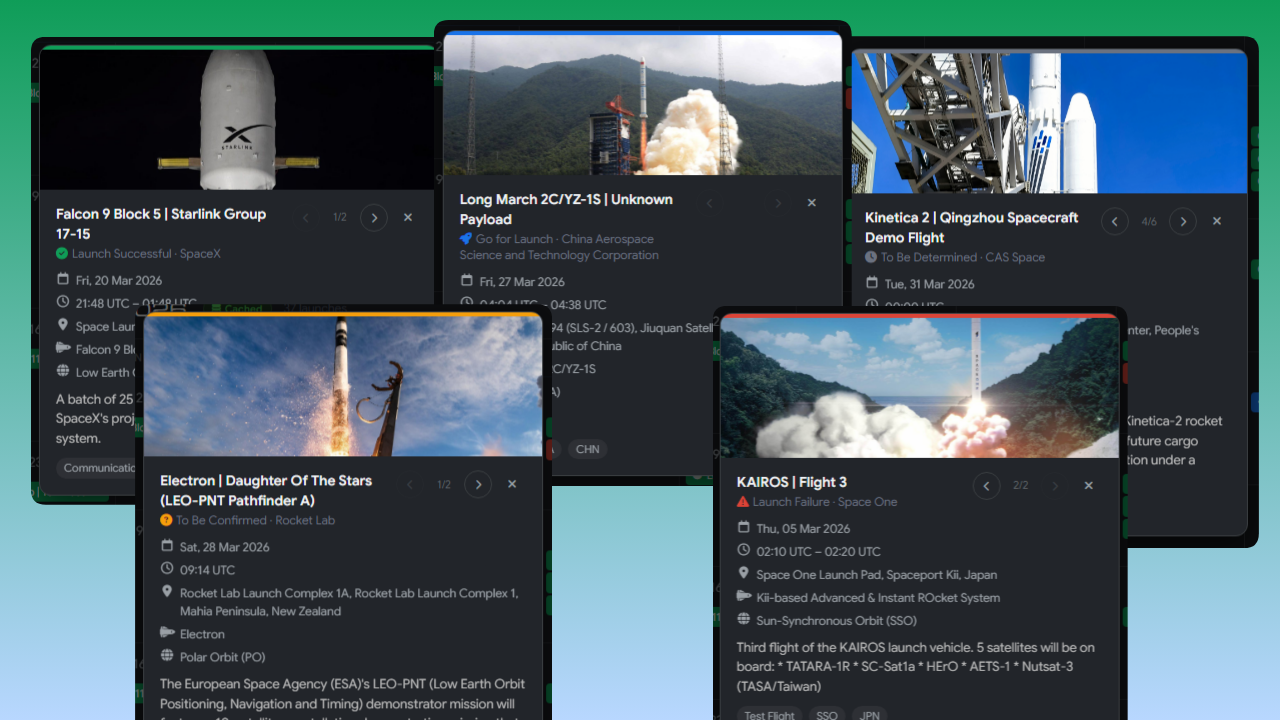
Task: Open Long March liftoff image
Action: (643, 105)
